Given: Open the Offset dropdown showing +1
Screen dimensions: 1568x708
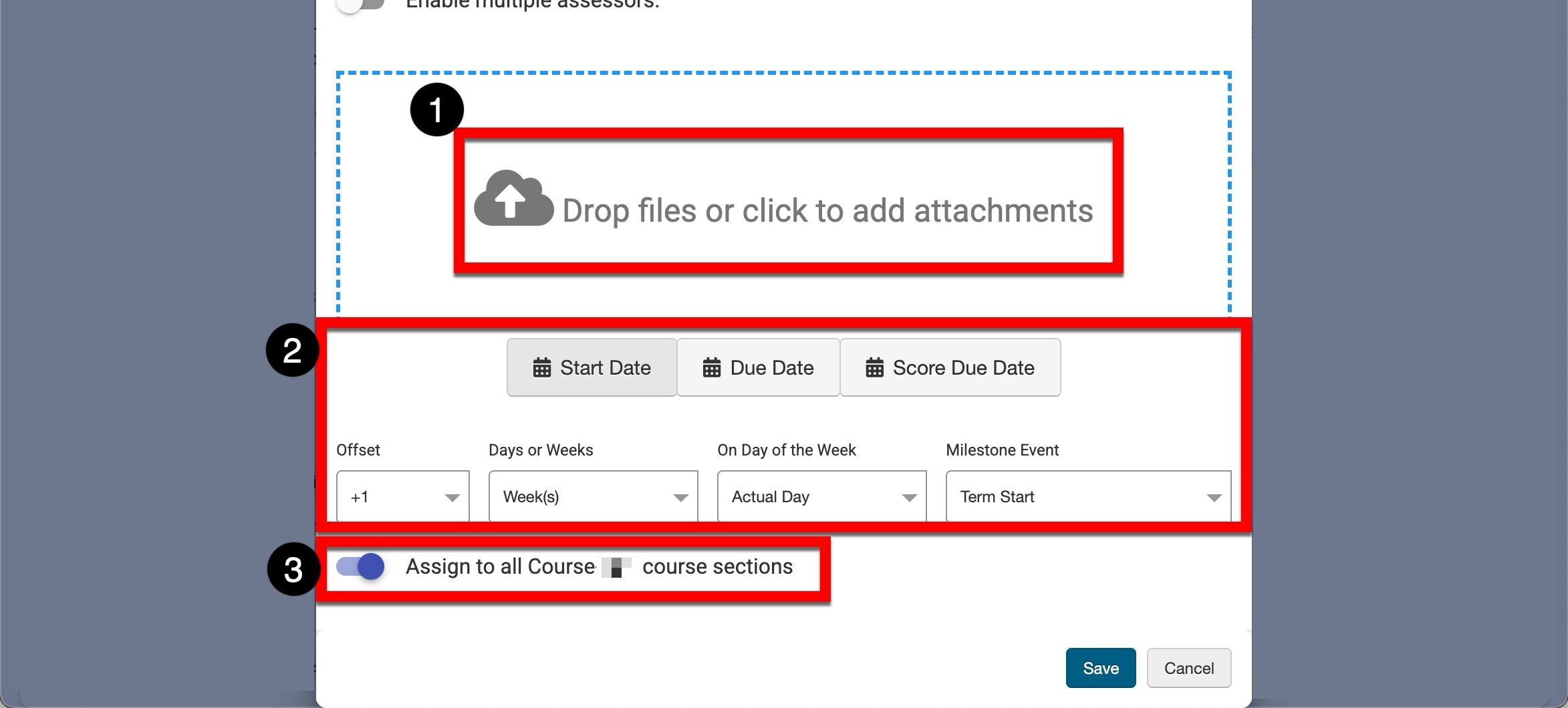Looking at the screenshot, I should 402,497.
